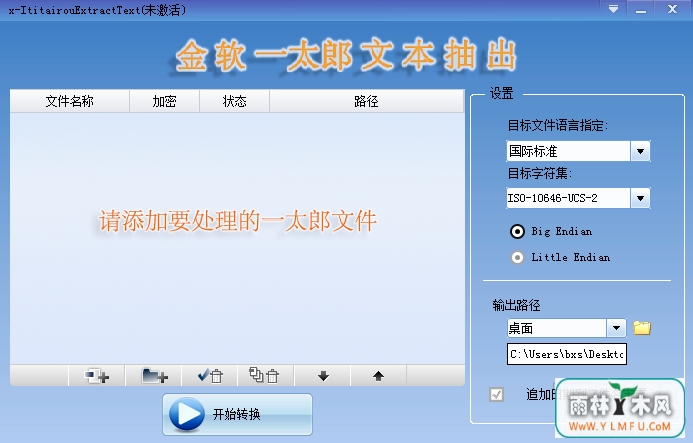Move selected file up with arrow

tap(378, 376)
